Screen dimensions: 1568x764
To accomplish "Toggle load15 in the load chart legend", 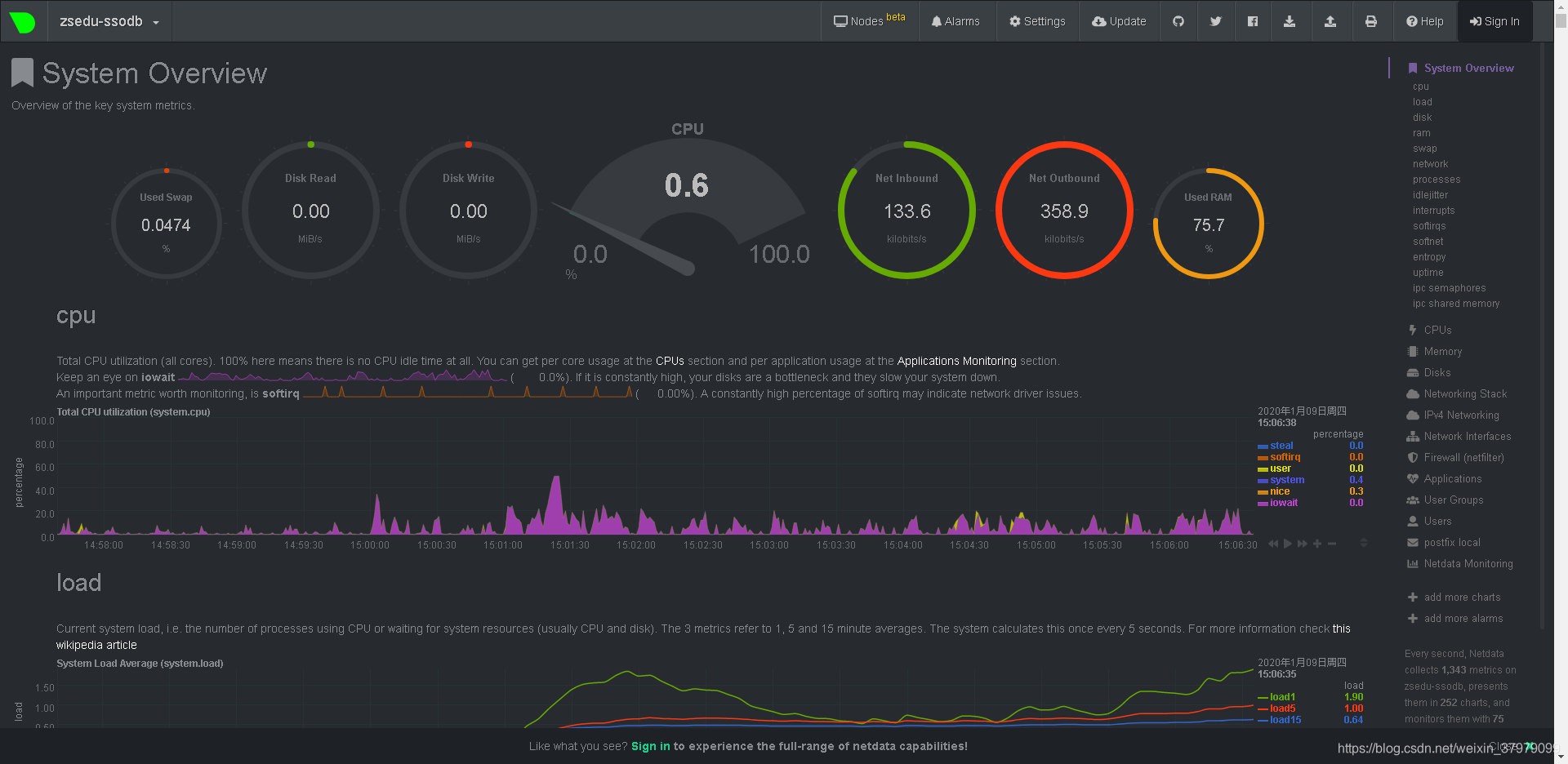I will click(x=1285, y=720).
